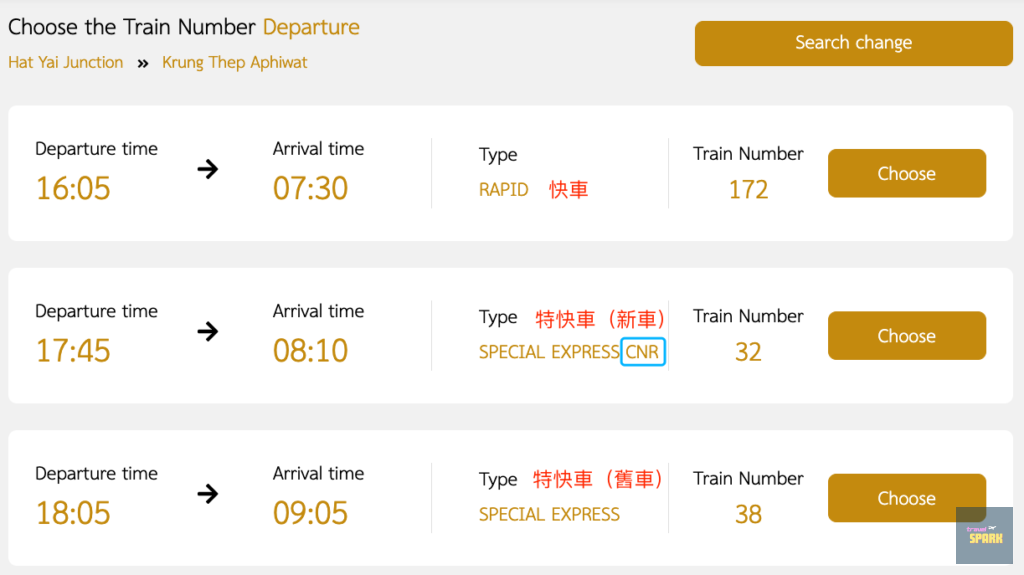Click the double chevron between station names
The width and height of the screenshot is (1024, 575).
(x=143, y=63)
